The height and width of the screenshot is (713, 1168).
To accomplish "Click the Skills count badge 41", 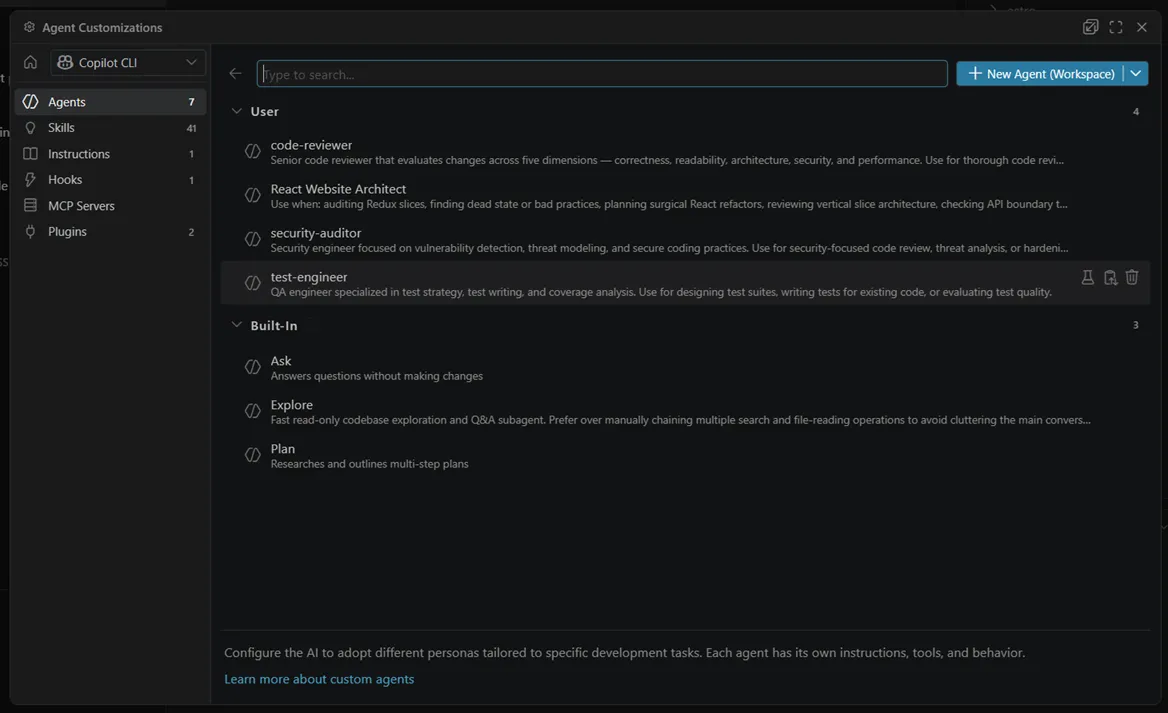I will point(191,128).
